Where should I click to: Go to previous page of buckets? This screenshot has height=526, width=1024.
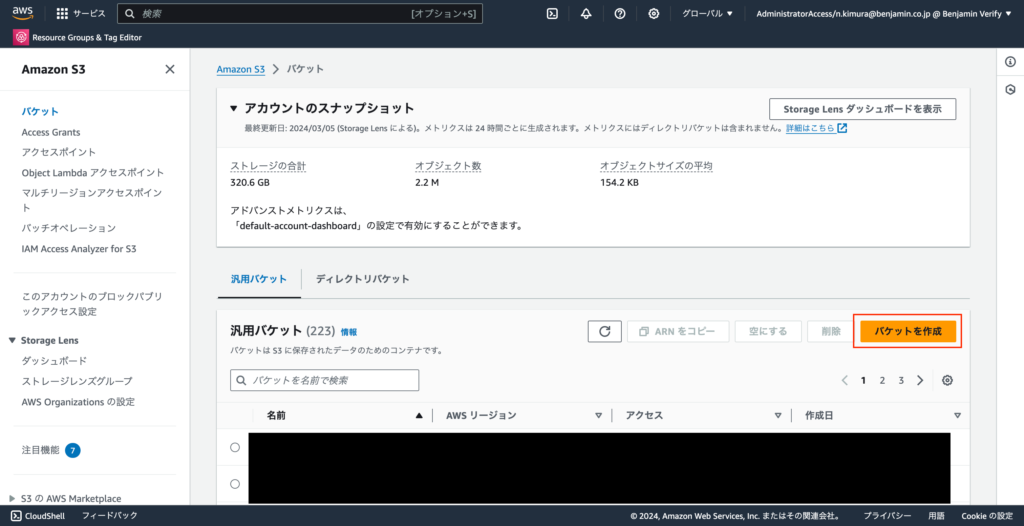click(844, 380)
